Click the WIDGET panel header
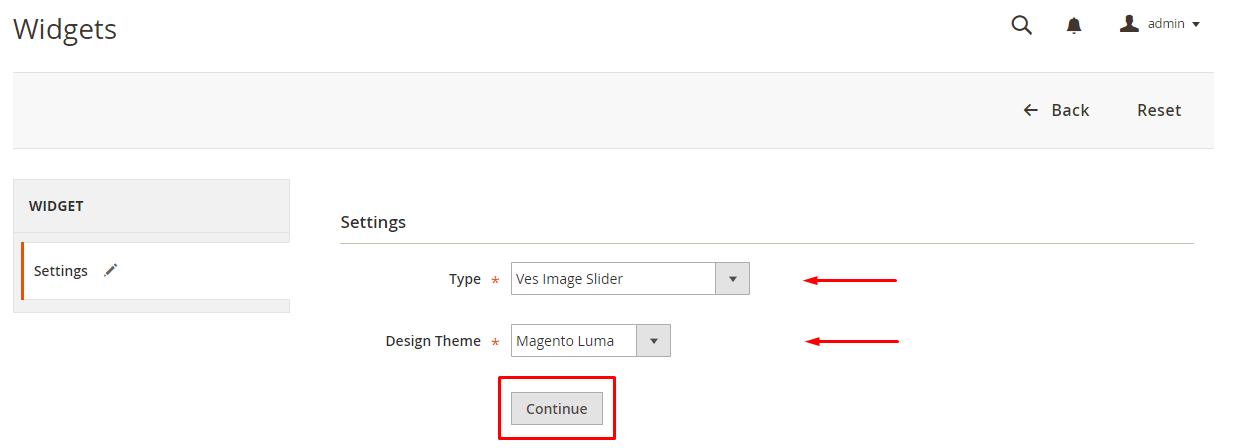Image resolution: width=1233 pixels, height=448 pixels. 56,206
